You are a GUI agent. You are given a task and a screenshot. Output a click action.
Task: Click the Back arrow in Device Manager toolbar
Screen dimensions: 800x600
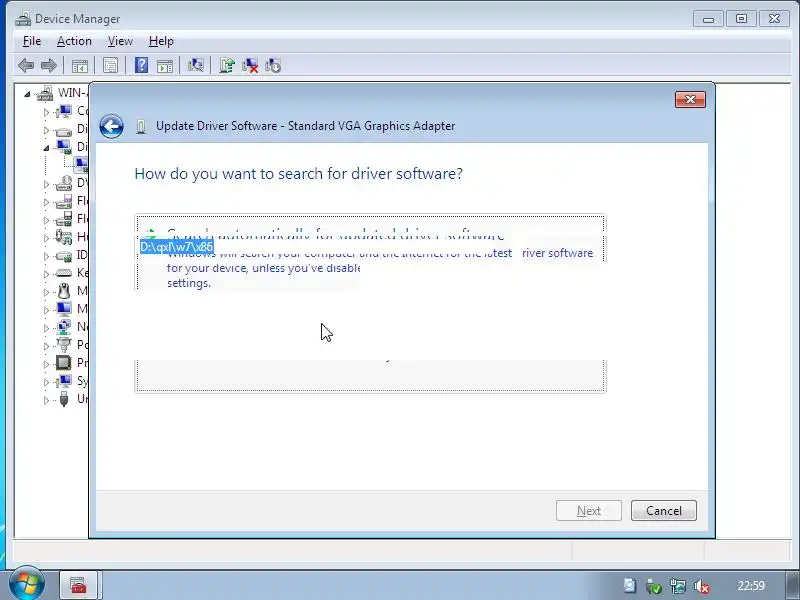click(x=26, y=65)
